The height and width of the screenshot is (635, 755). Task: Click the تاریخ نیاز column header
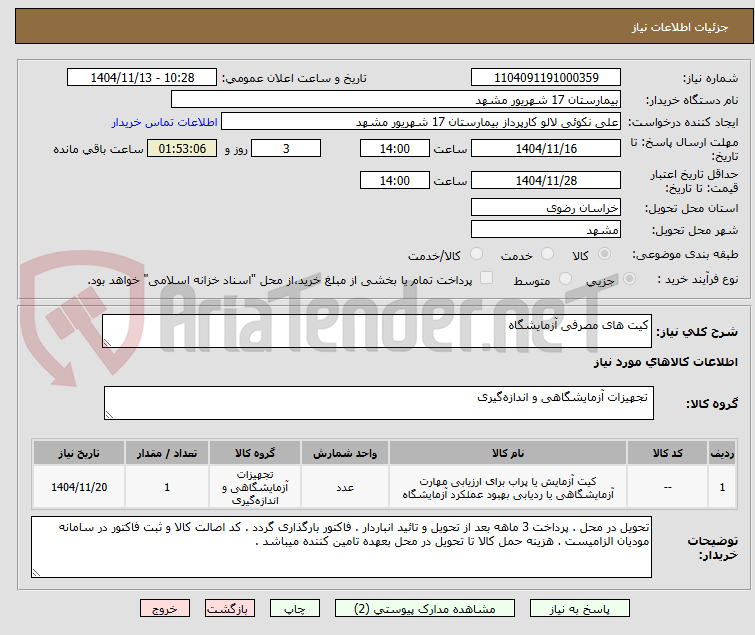[79, 453]
